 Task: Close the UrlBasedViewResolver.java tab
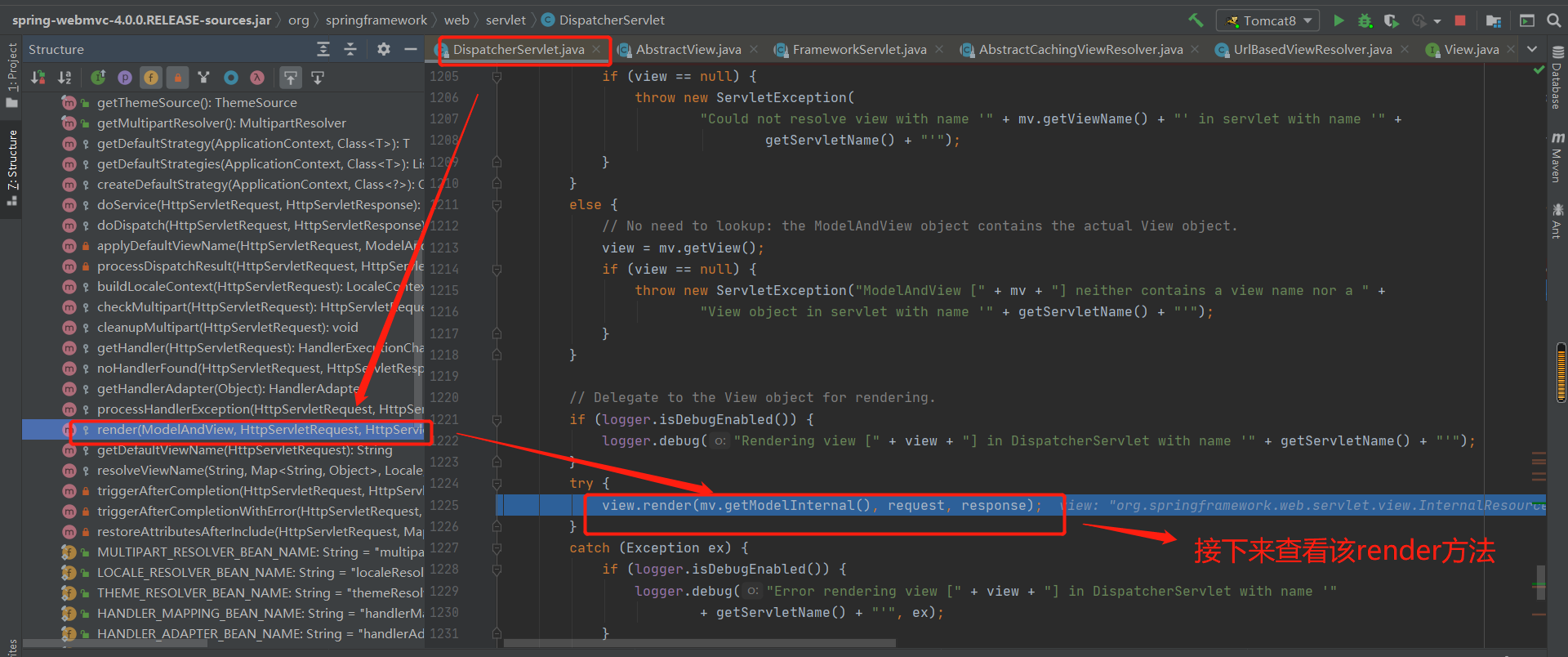[x=1405, y=50]
